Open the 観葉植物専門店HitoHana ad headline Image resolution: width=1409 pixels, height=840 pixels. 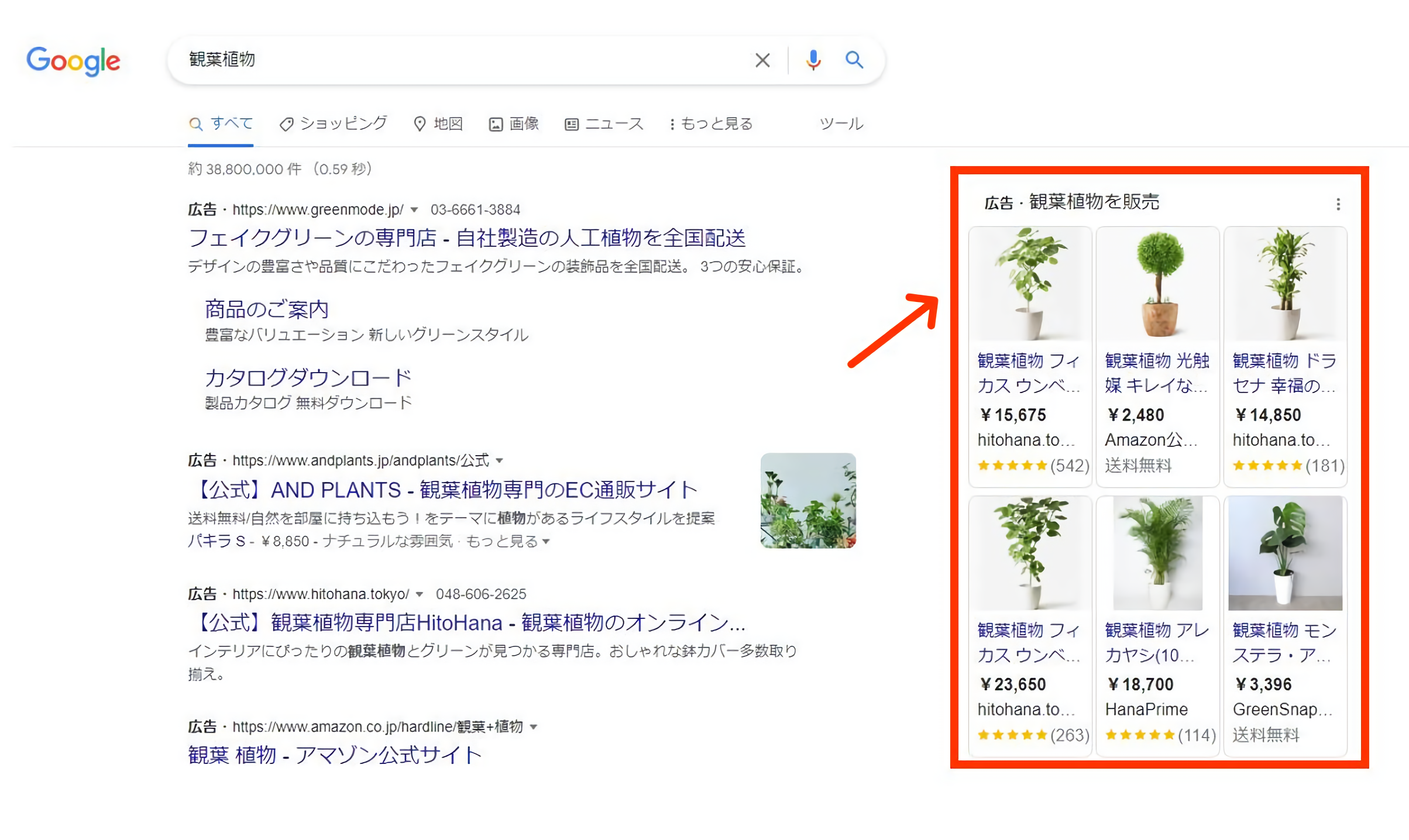click(x=467, y=622)
